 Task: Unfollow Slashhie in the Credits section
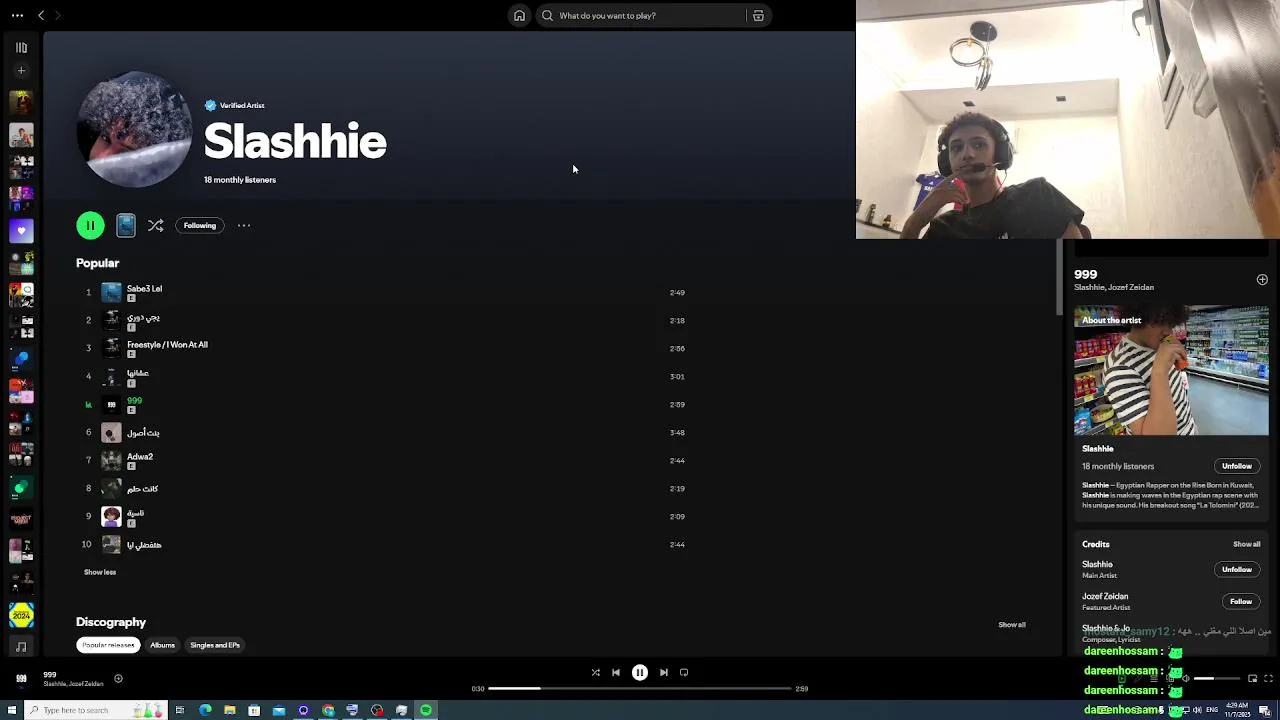click(1236, 569)
